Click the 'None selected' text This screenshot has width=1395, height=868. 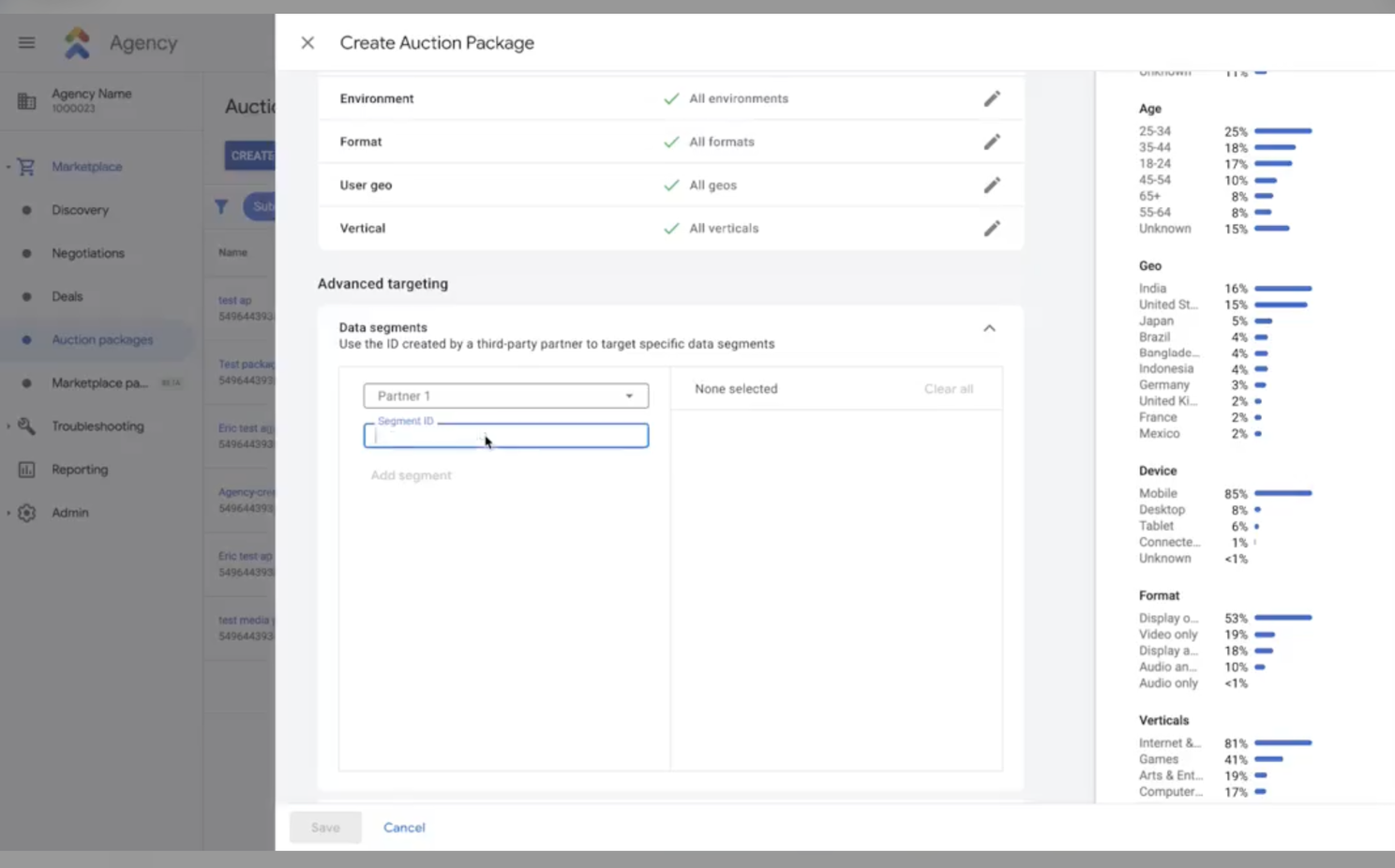[x=736, y=389]
